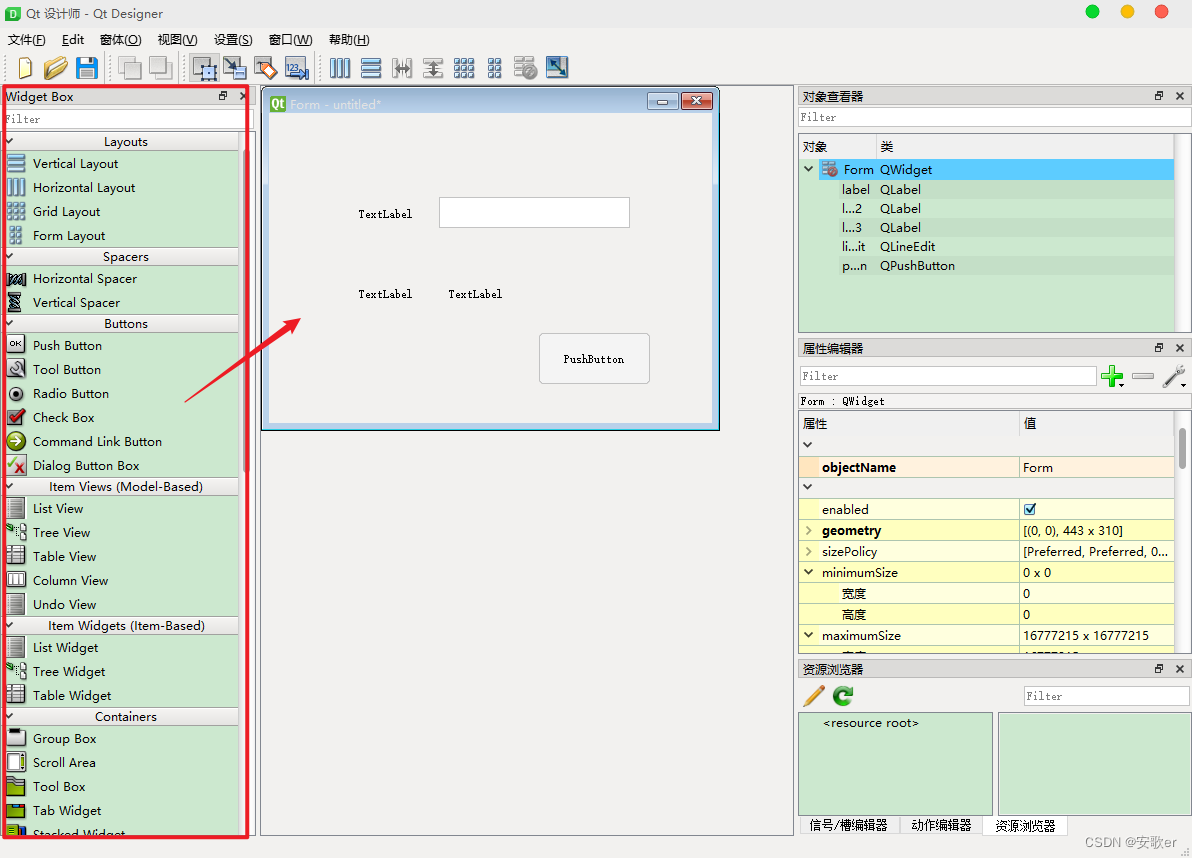This screenshot has width=1192, height=858.
Task: Open the 窗口 menu
Action: pos(288,39)
